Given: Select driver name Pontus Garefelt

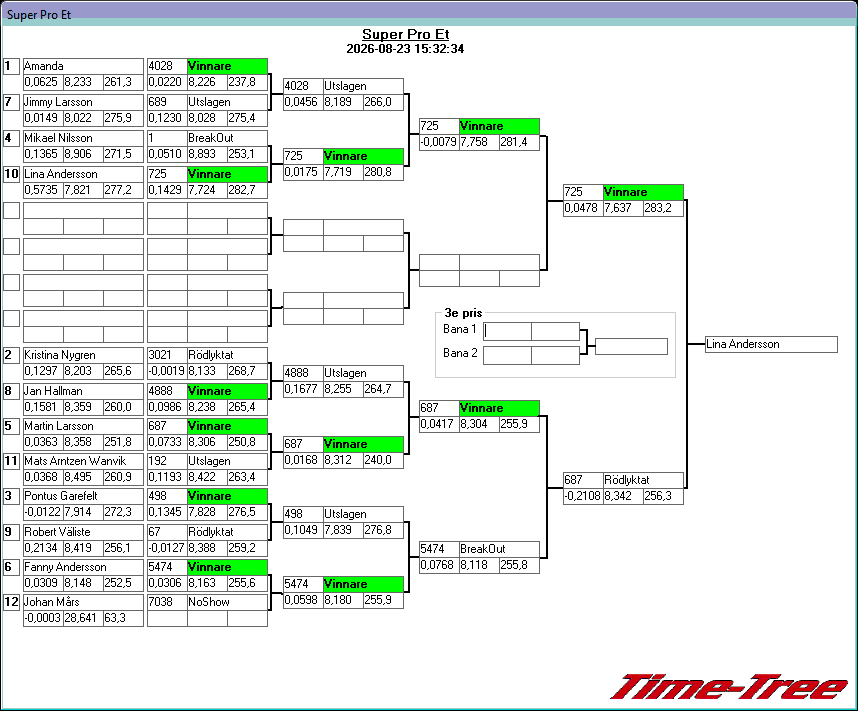Looking at the screenshot, I should pyautogui.click(x=83, y=496).
